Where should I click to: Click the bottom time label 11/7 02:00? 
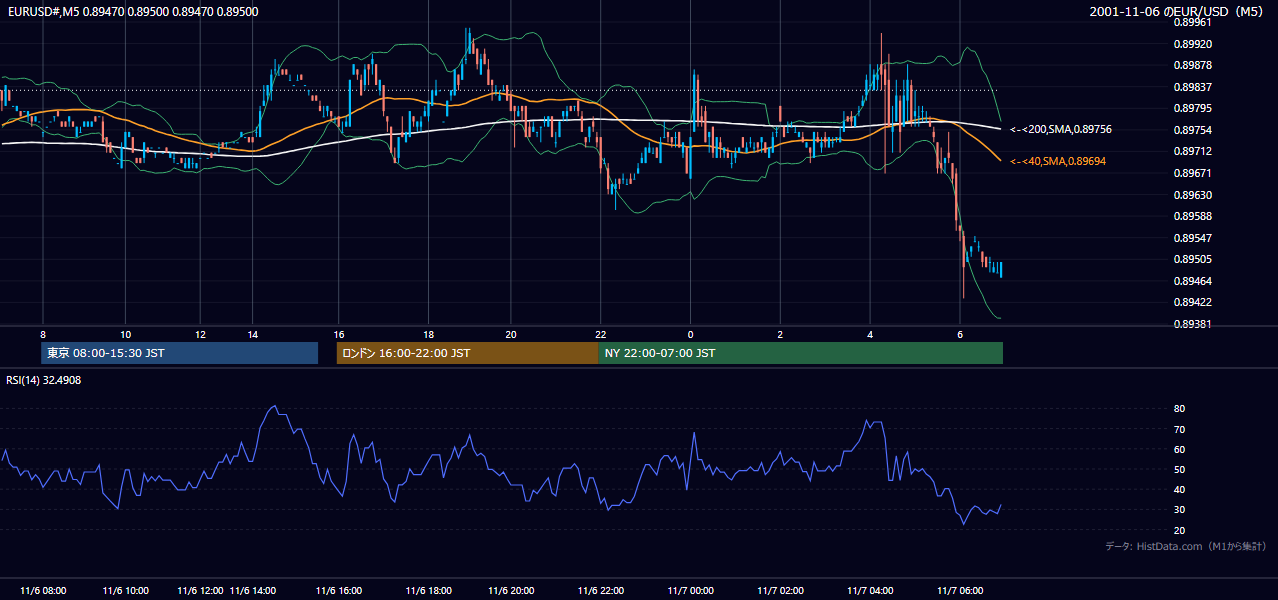(780, 590)
